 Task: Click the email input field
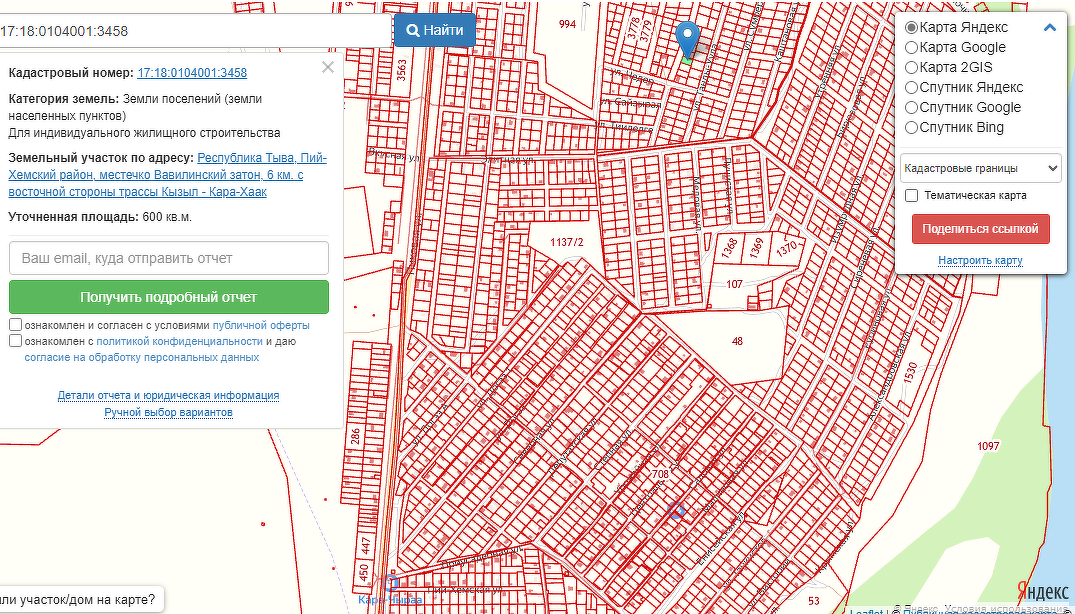[x=169, y=258]
